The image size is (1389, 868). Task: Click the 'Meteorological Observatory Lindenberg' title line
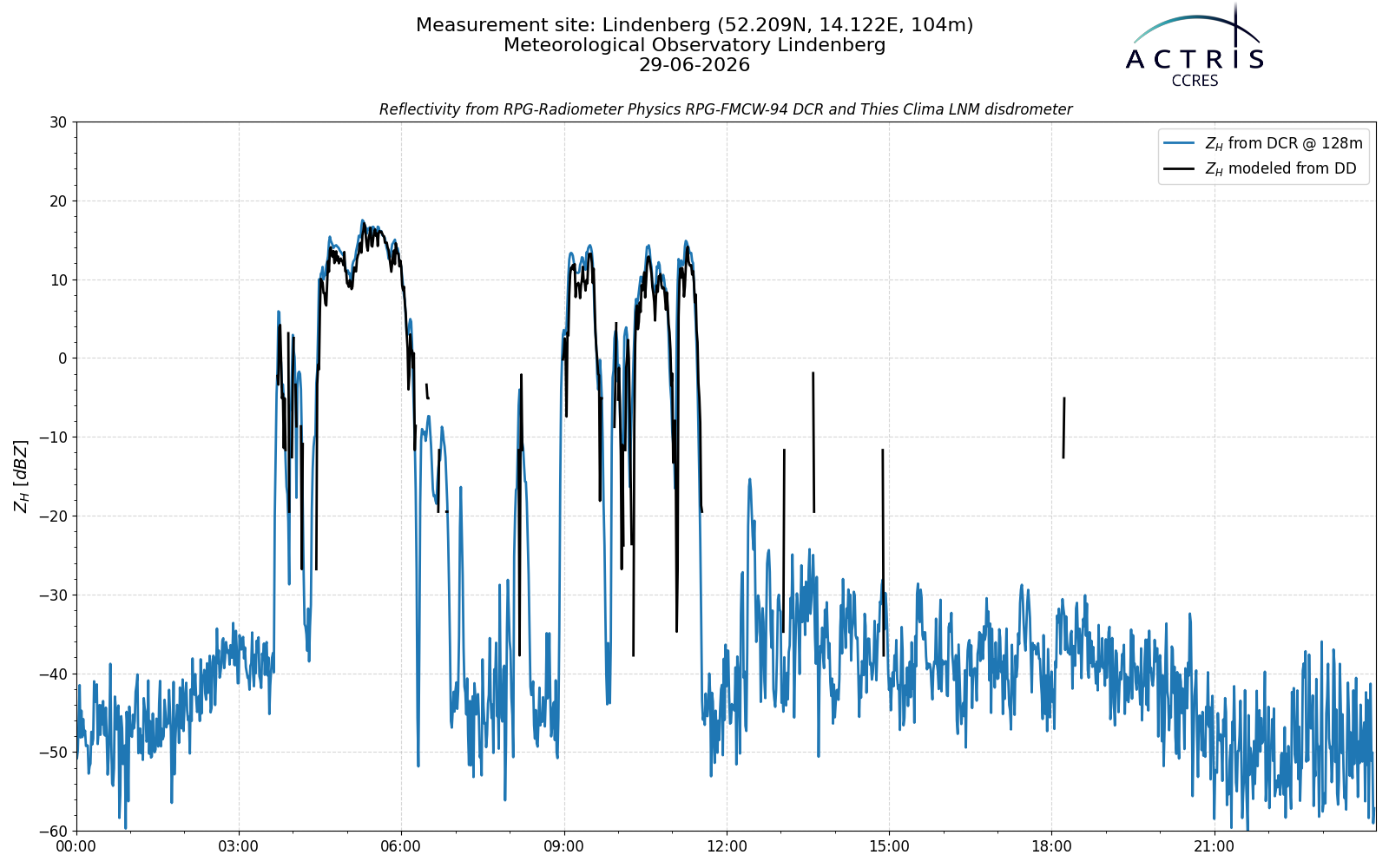[694, 45]
